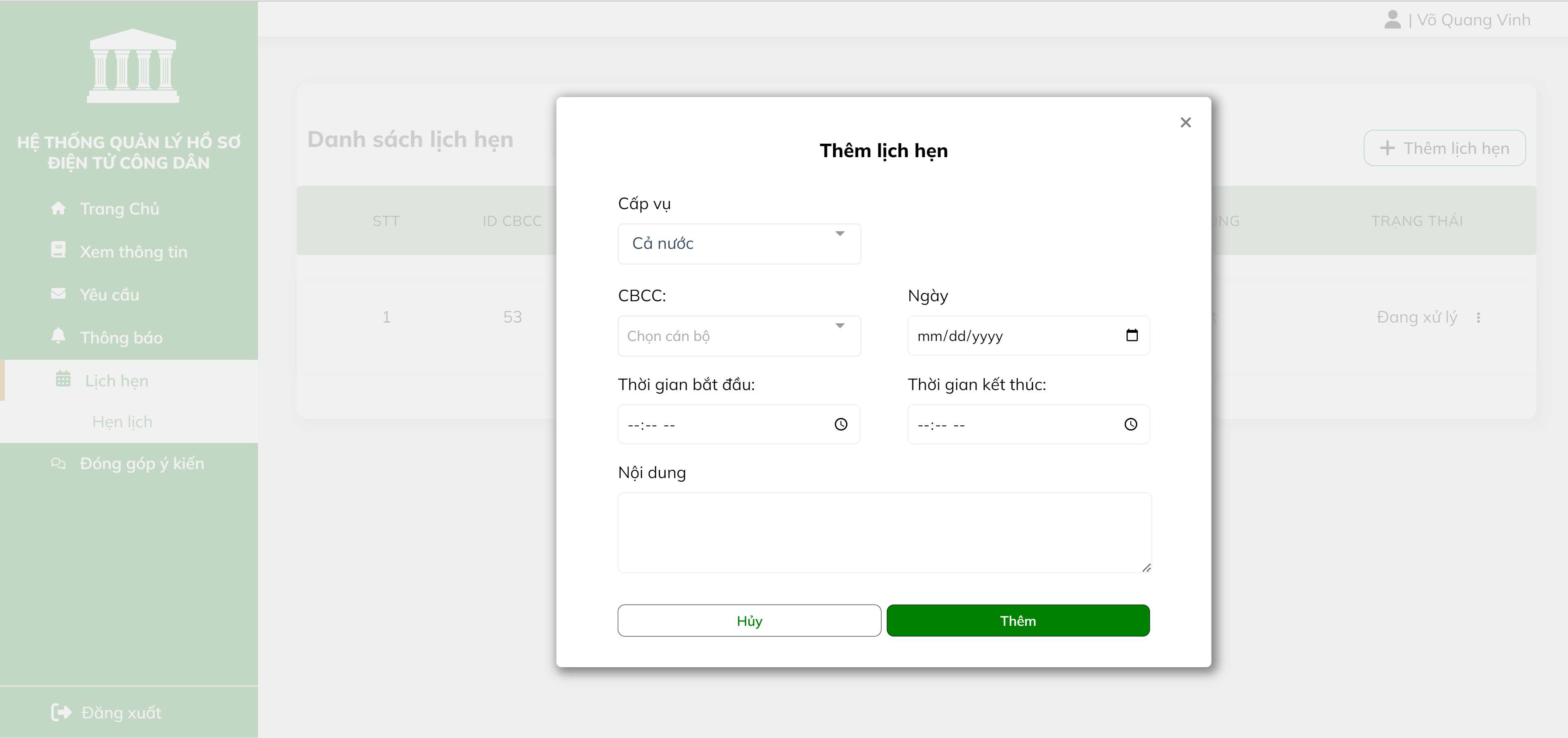Click the chat icon beside Đóng góp ý kiến

pos(59,464)
